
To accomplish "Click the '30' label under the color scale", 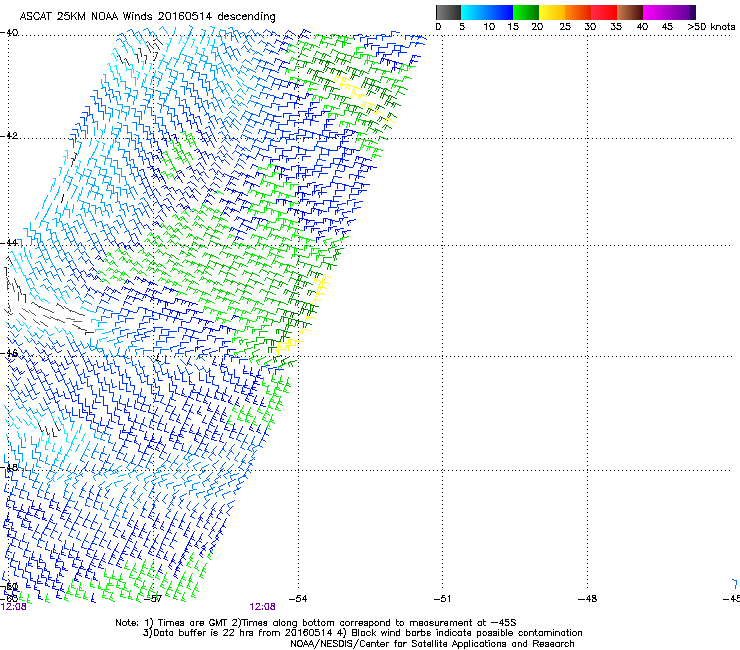I will point(590,26).
